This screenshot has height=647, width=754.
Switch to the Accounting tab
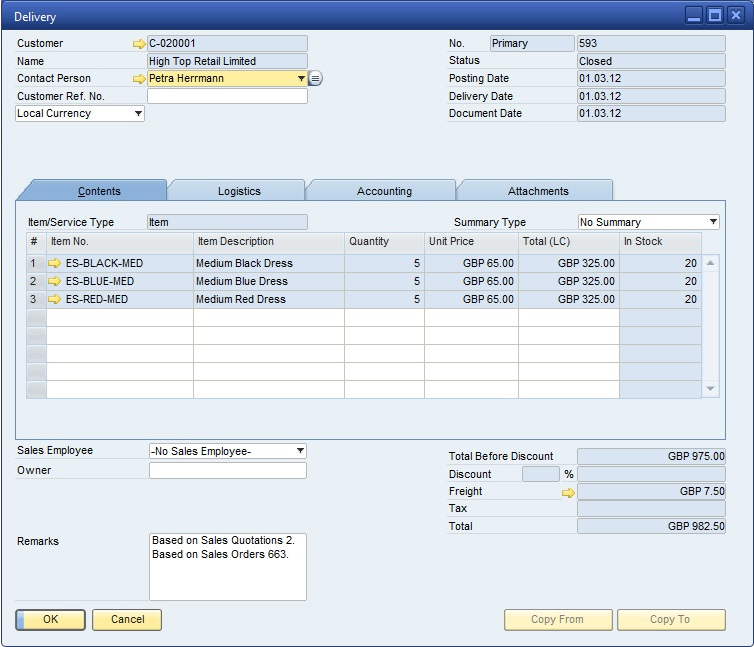point(384,191)
